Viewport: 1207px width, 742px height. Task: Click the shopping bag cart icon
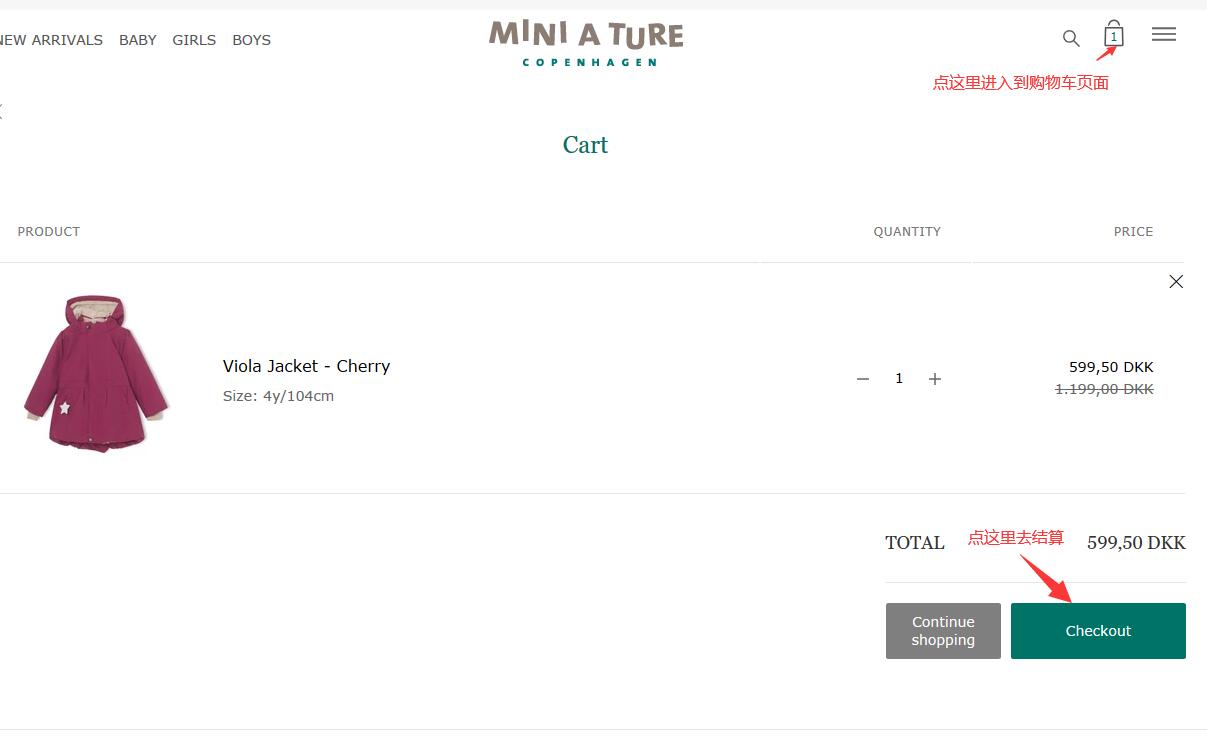[1113, 35]
